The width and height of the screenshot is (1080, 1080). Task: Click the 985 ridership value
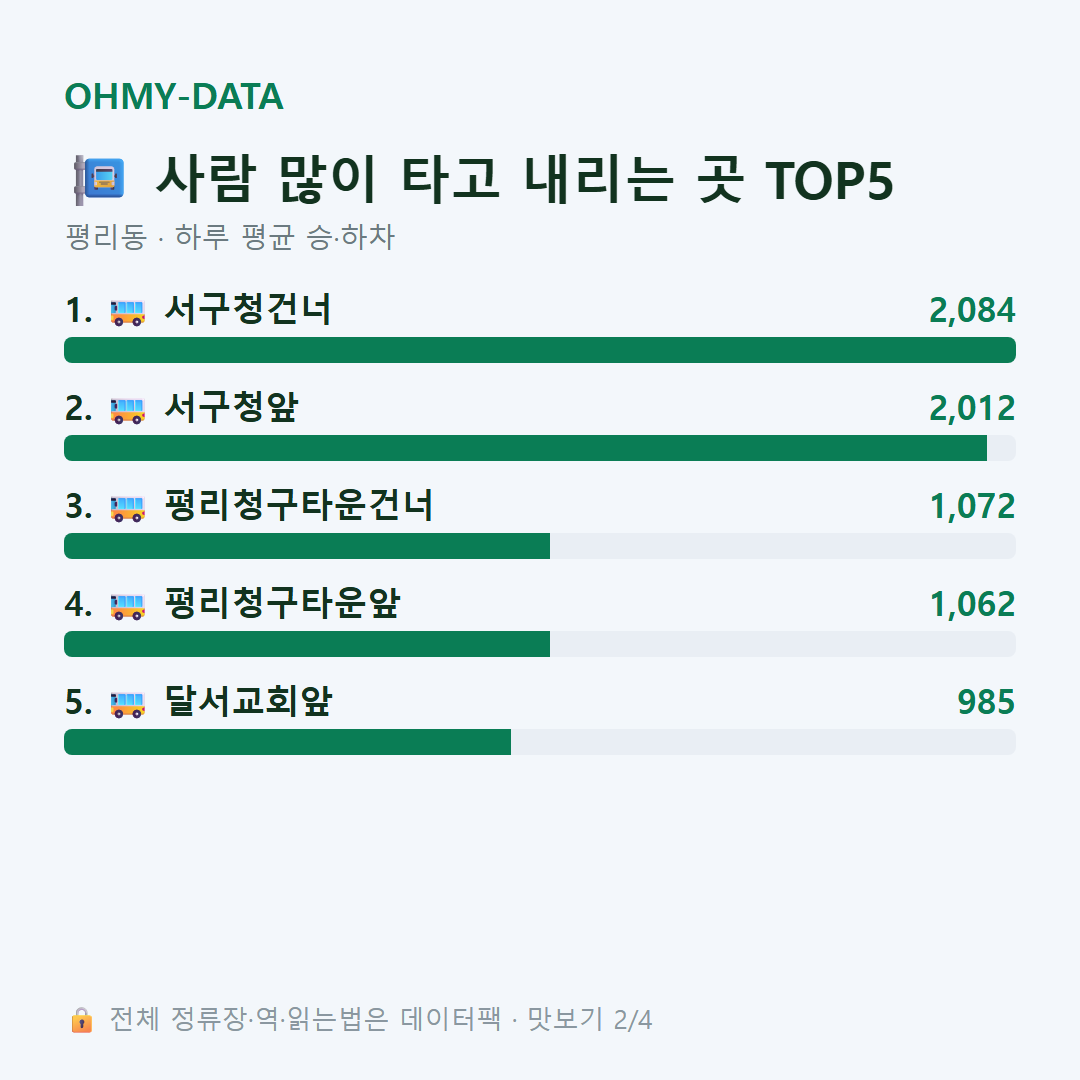986,703
